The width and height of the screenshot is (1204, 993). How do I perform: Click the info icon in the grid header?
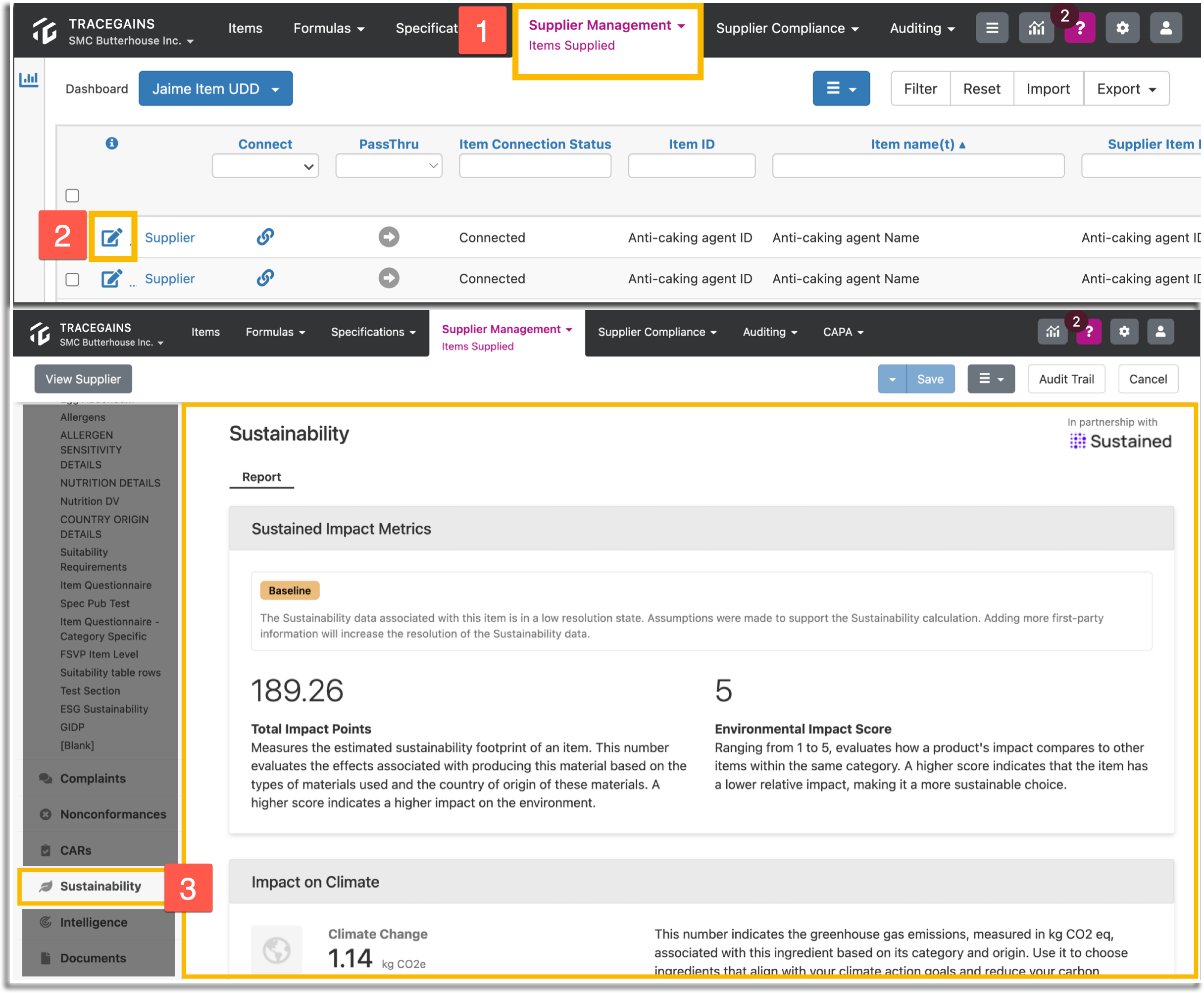pos(111,143)
